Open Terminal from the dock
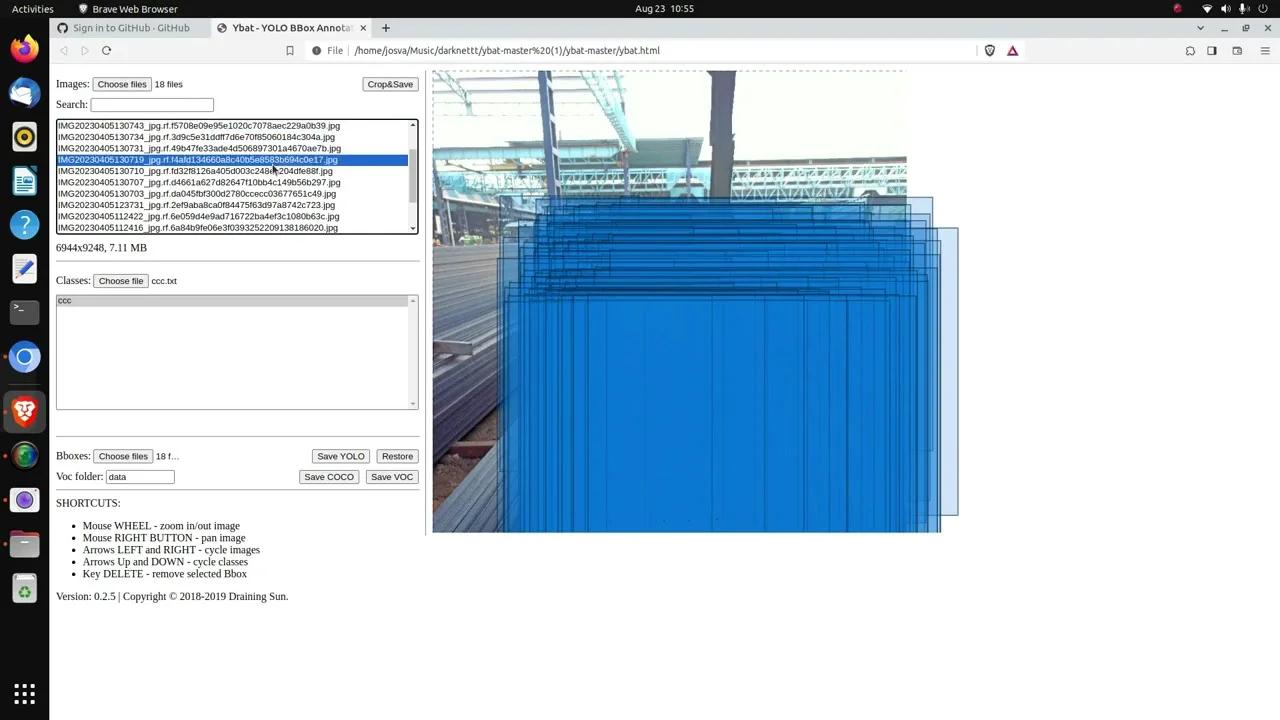 pos(25,312)
